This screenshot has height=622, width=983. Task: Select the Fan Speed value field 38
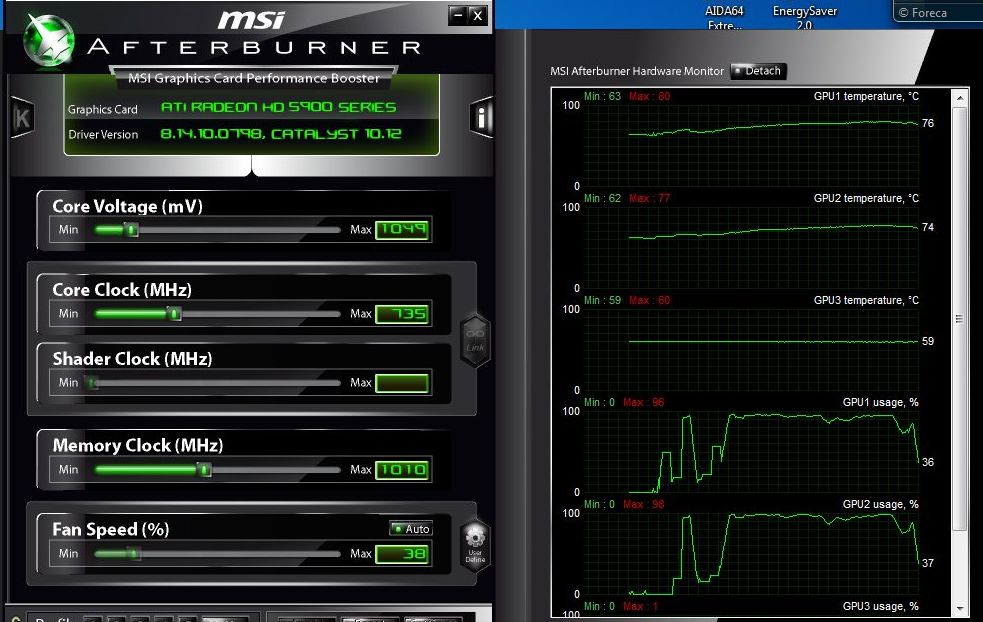(402, 554)
